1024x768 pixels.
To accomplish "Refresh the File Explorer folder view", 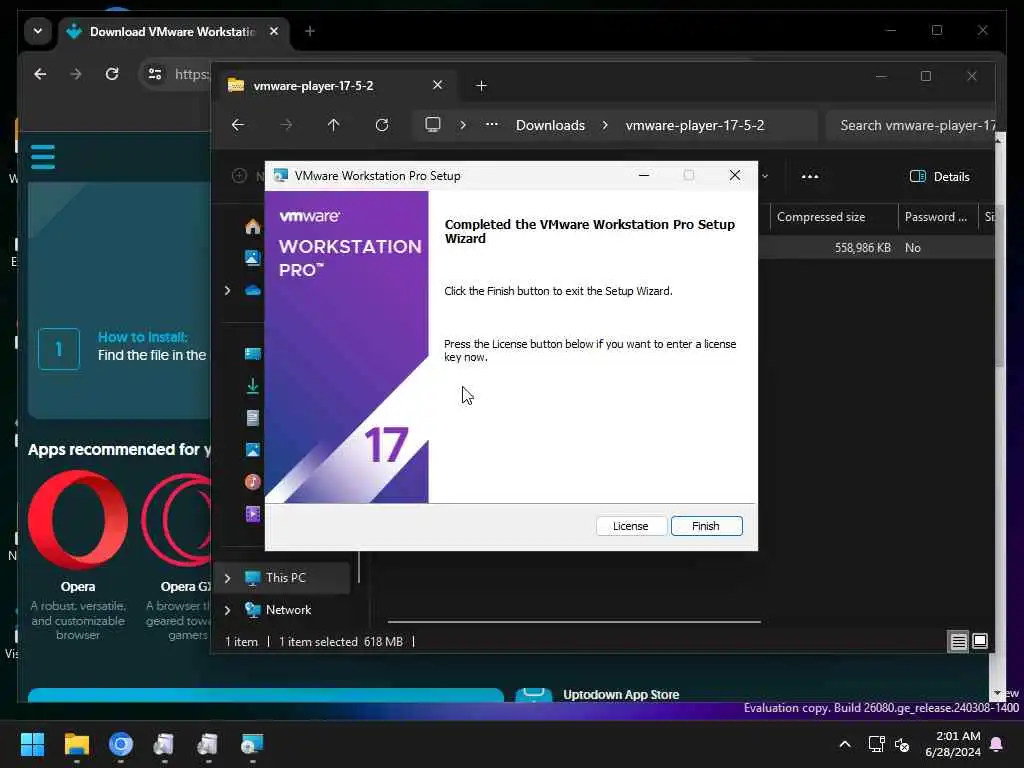I will (382, 125).
